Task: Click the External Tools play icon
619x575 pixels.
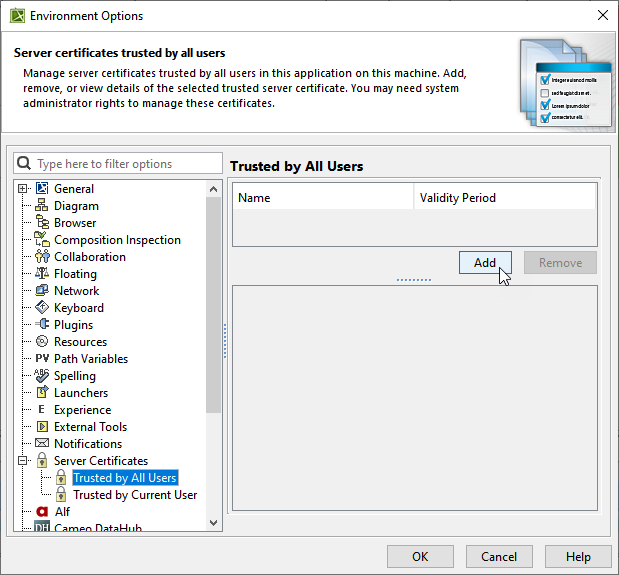Action: point(42,426)
